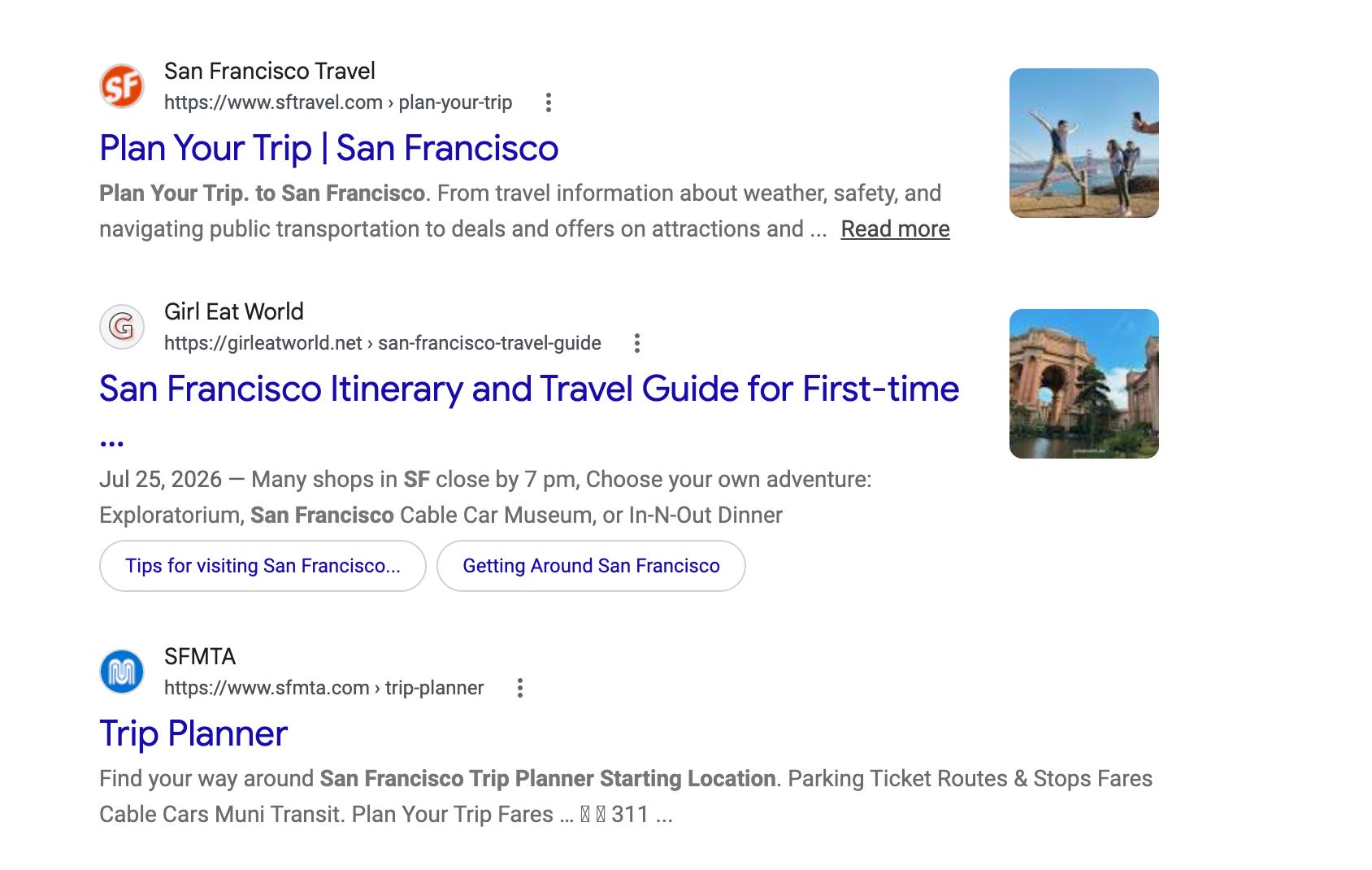Select Getting Around San Francisco chip
The image size is (1372, 870).
[x=591, y=566]
